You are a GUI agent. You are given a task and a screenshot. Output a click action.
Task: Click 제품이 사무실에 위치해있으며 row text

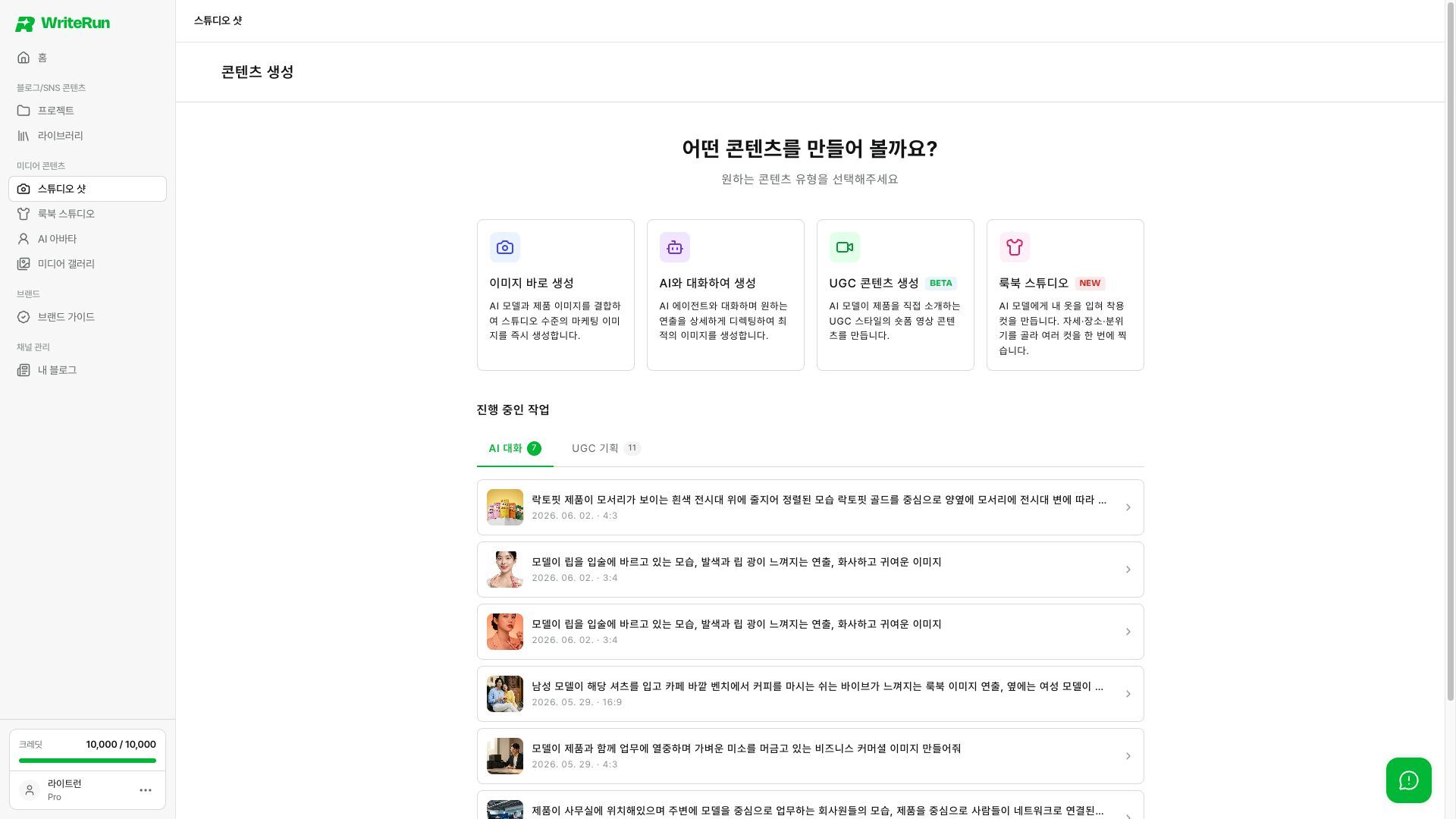click(x=817, y=811)
